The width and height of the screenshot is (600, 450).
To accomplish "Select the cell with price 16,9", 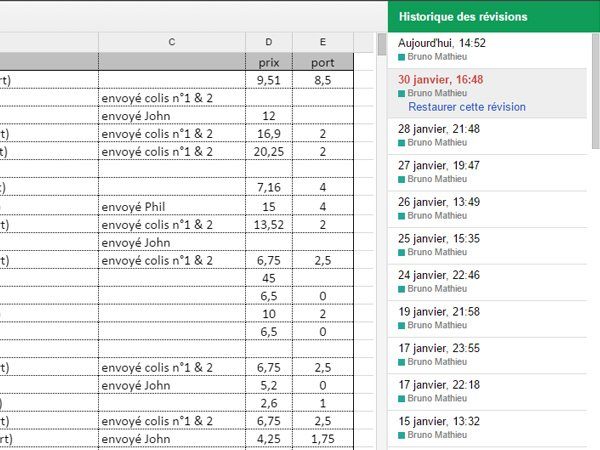I will pos(269,134).
